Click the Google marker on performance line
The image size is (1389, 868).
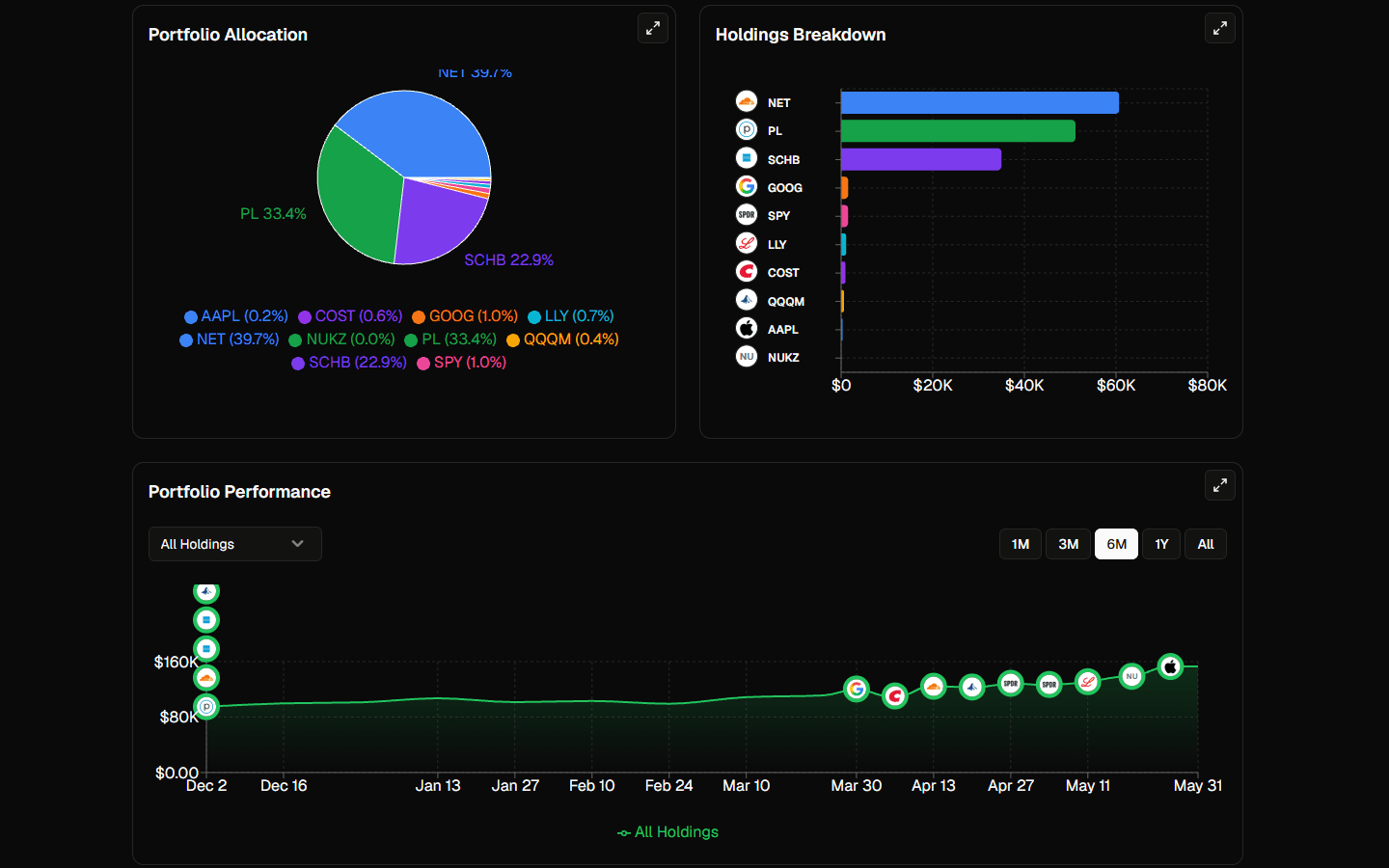point(857,689)
